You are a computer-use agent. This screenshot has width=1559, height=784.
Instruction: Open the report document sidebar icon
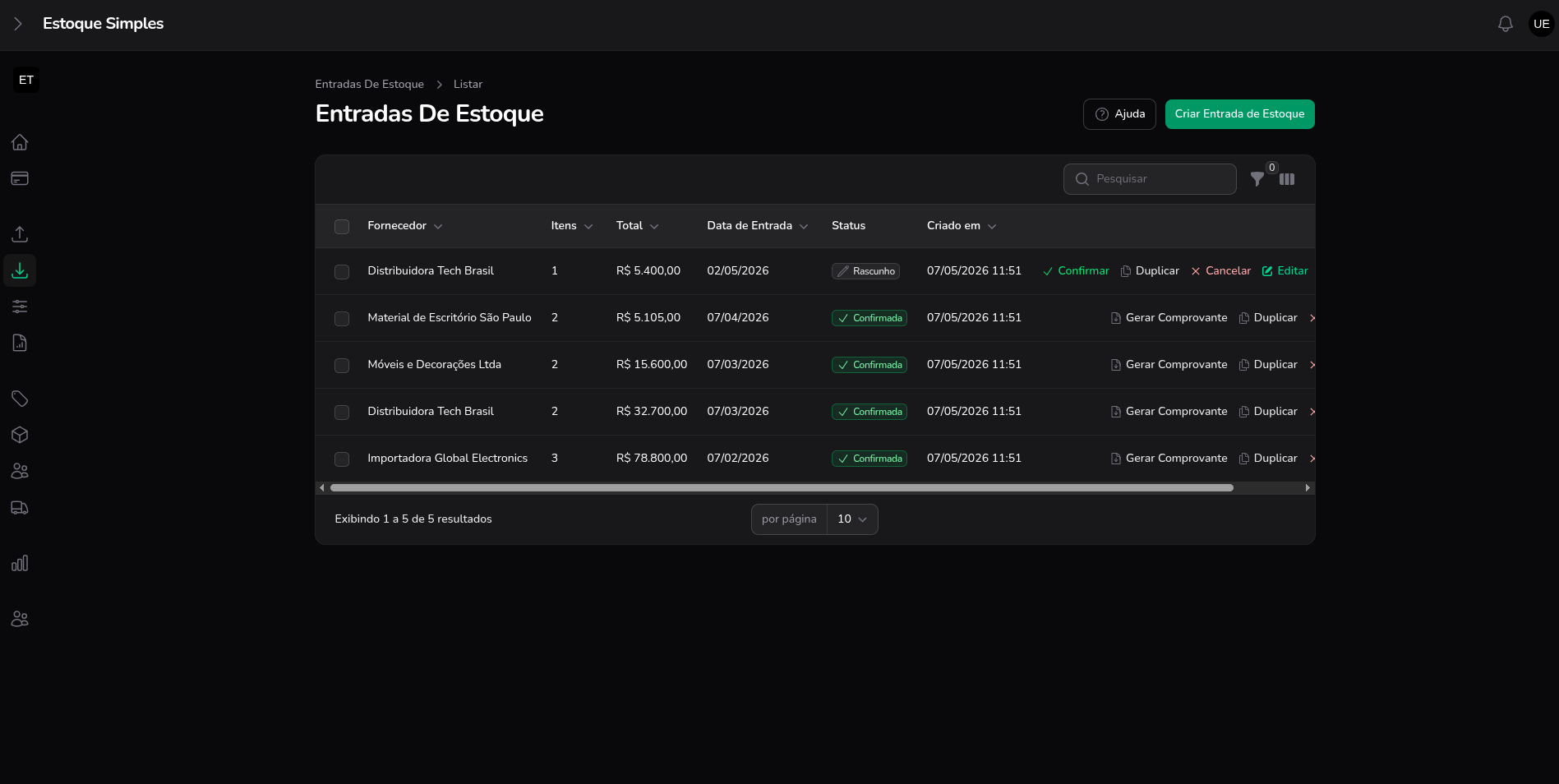20,343
